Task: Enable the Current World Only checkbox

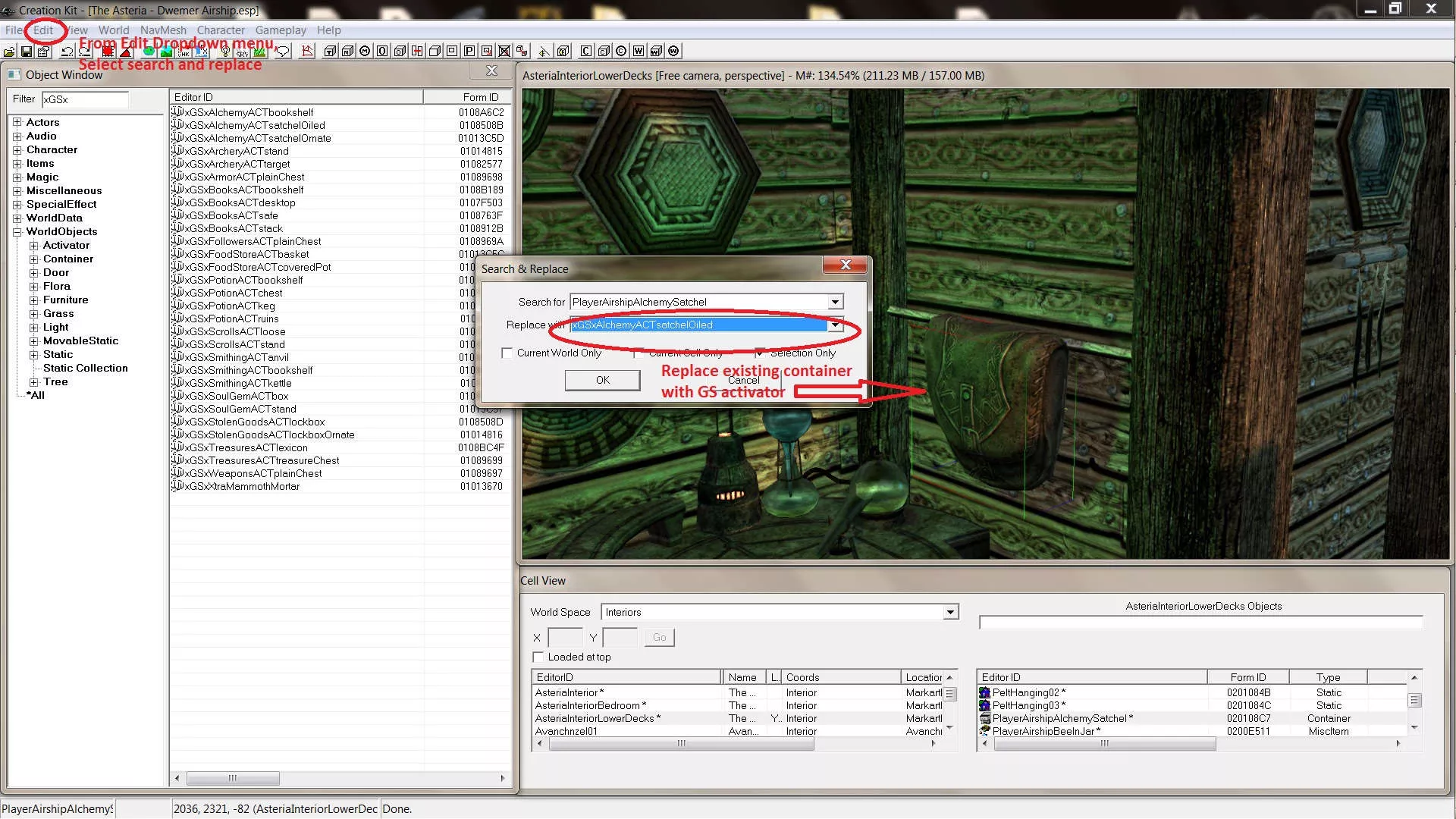Action: pos(507,353)
